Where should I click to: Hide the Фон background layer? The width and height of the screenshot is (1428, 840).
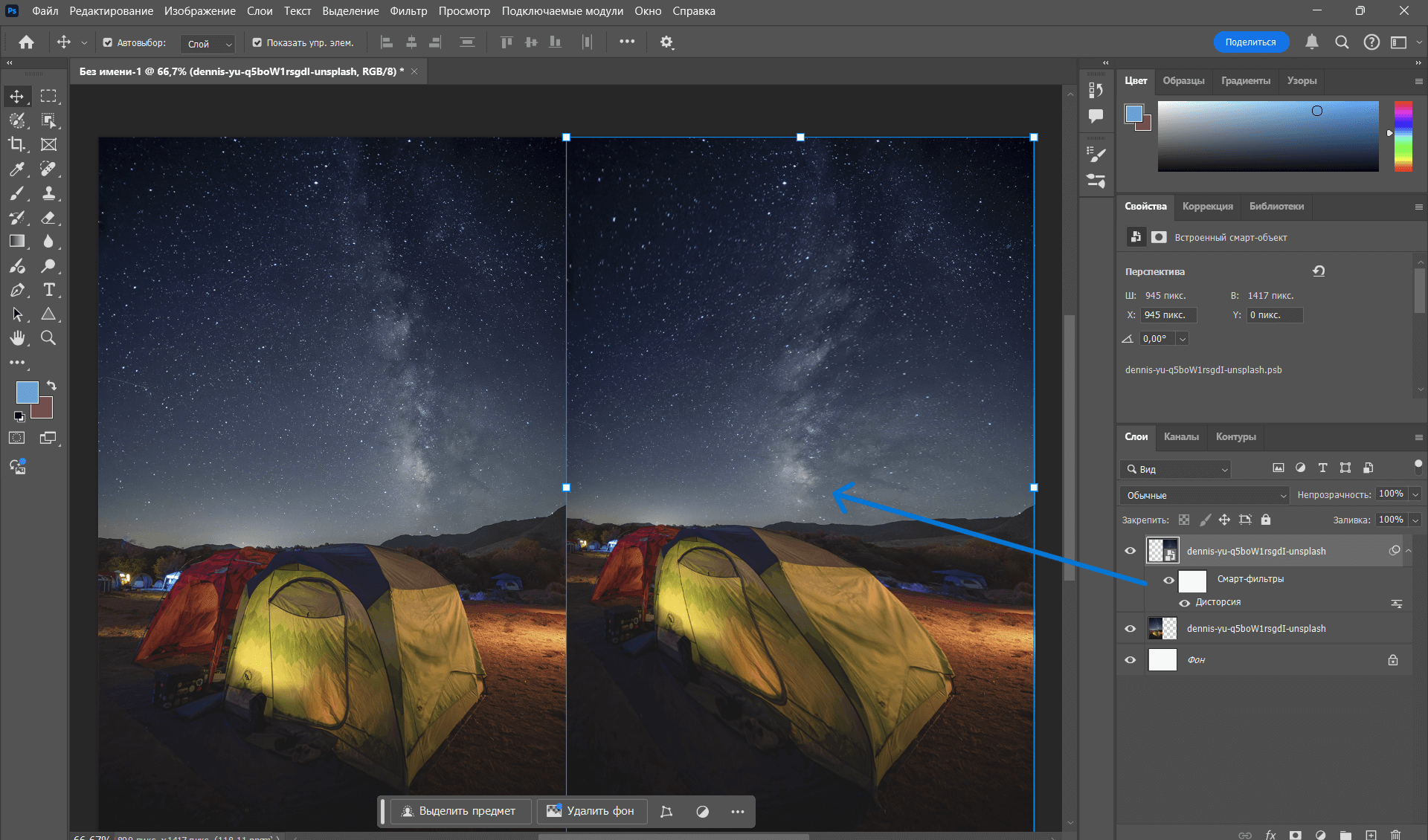click(x=1130, y=660)
